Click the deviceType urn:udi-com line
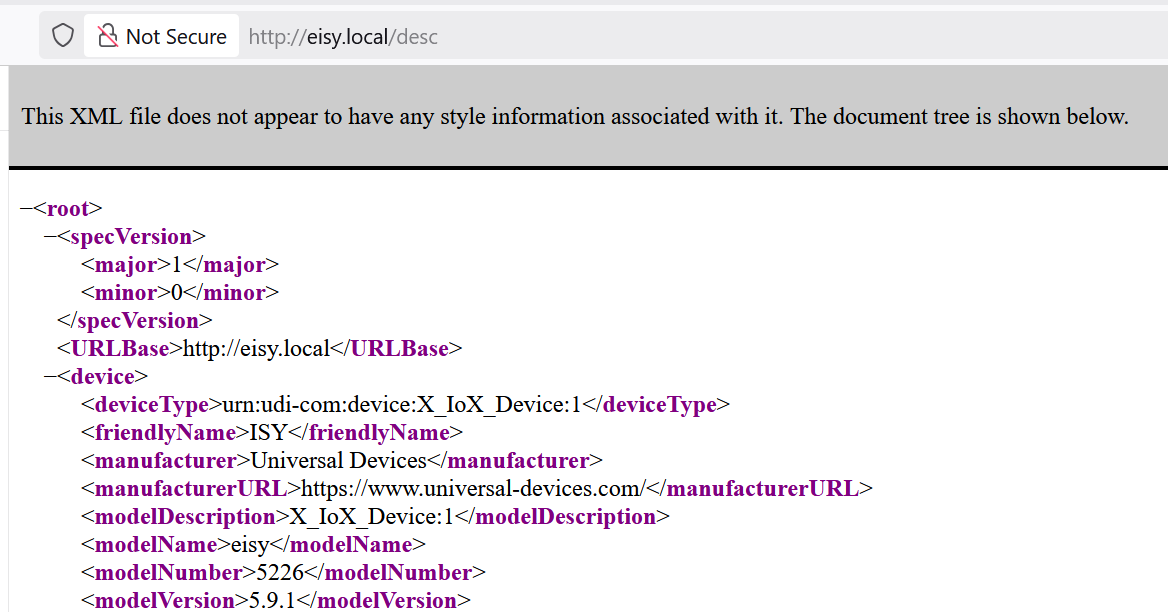 pos(405,404)
